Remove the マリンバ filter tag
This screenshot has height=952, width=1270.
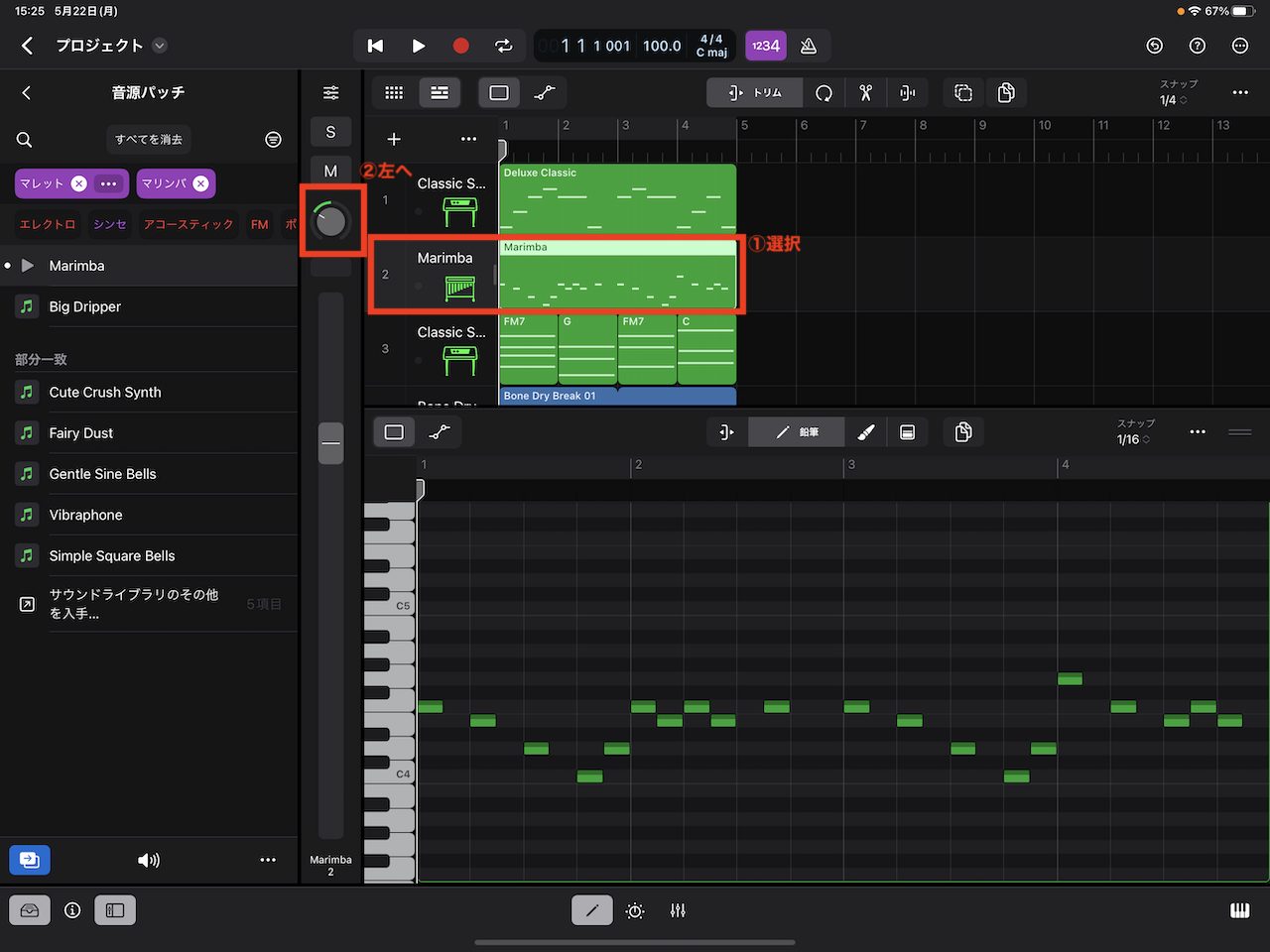coord(201,183)
